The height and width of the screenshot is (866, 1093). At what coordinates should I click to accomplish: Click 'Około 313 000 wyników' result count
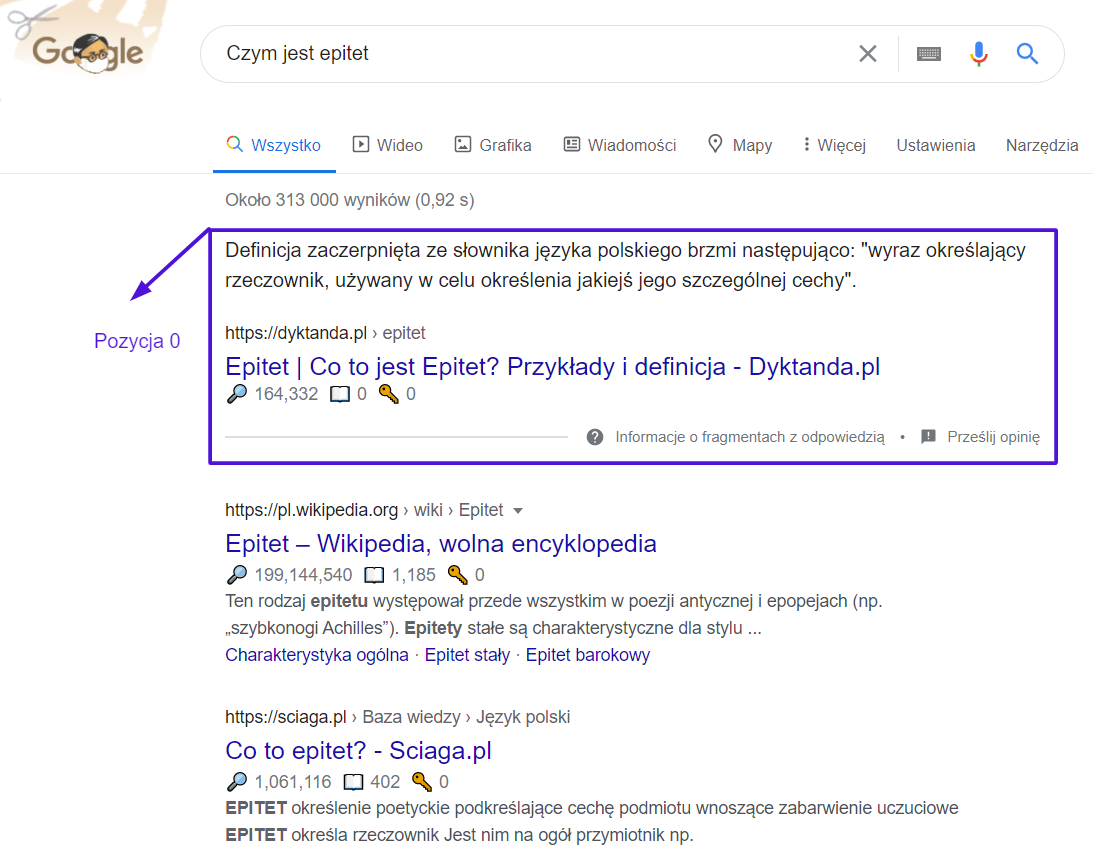318,200
